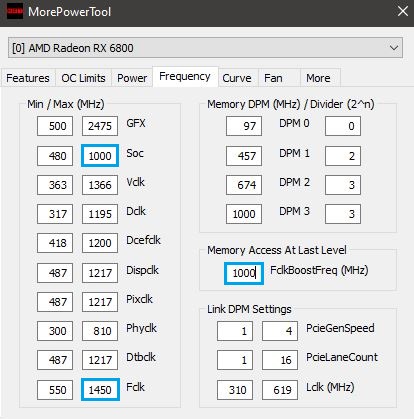This screenshot has width=414, height=419.
Task: Go to the Curve tab
Action: coord(237,78)
